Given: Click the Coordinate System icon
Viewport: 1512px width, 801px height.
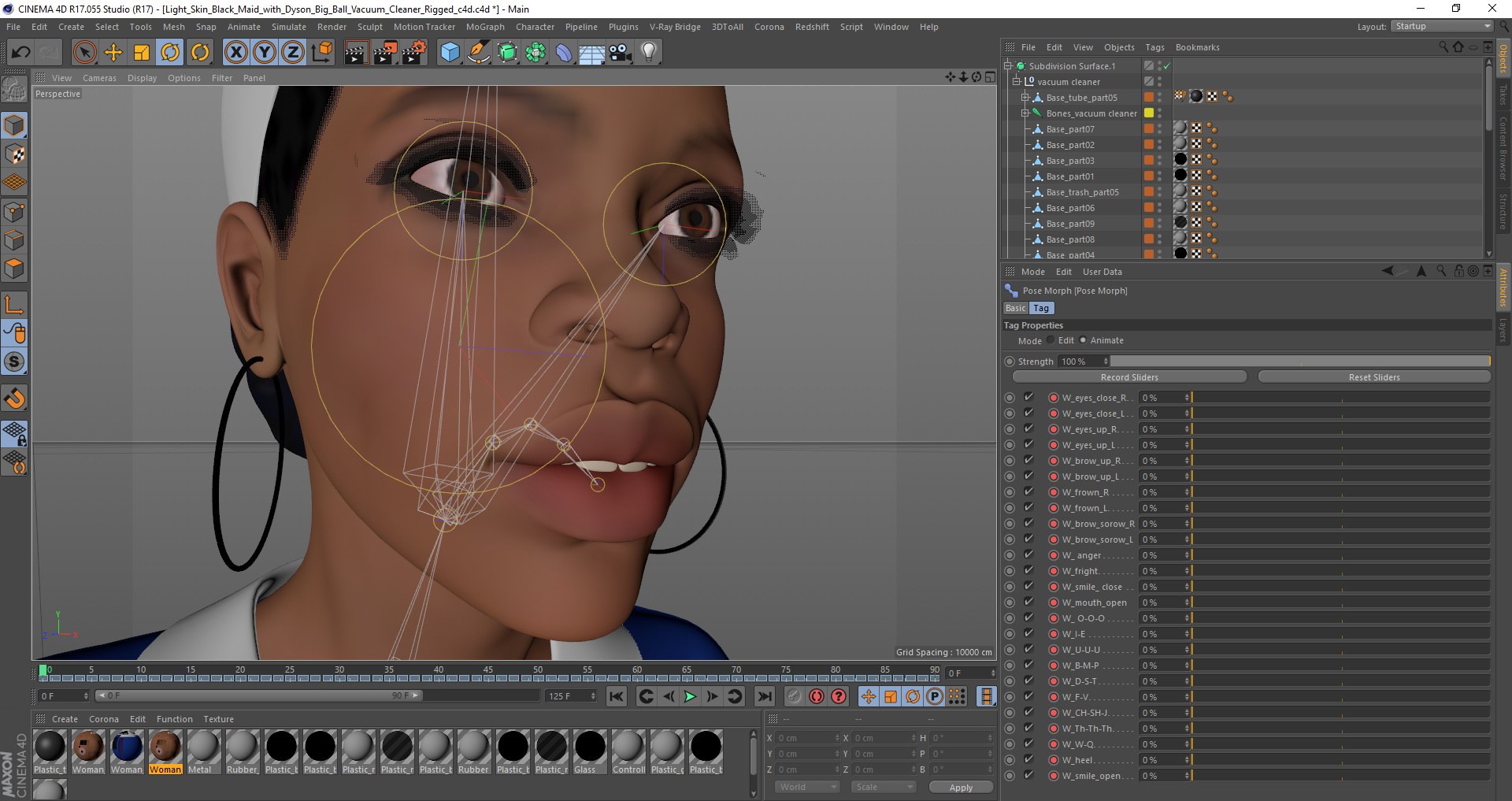Looking at the screenshot, I should pyautogui.click(x=322, y=53).
